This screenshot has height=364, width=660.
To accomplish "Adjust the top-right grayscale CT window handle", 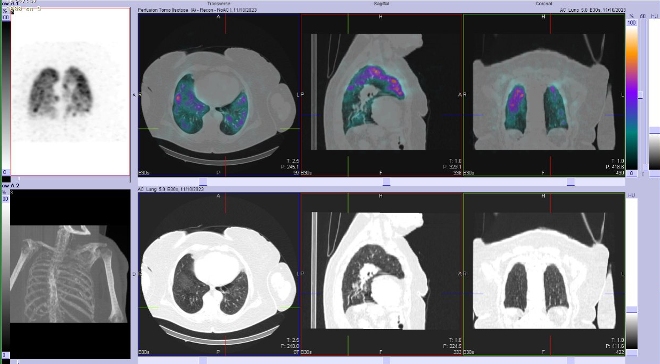I will (654, 130).
